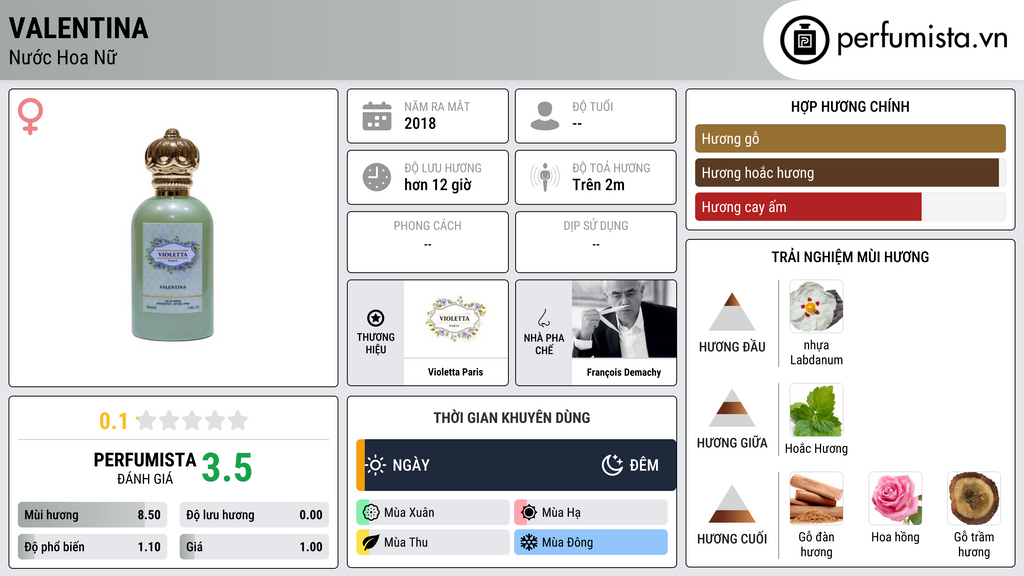Click the green 3.5 Perfumista rating
The width and height of the screenshot is (1024, 576).
227,468
